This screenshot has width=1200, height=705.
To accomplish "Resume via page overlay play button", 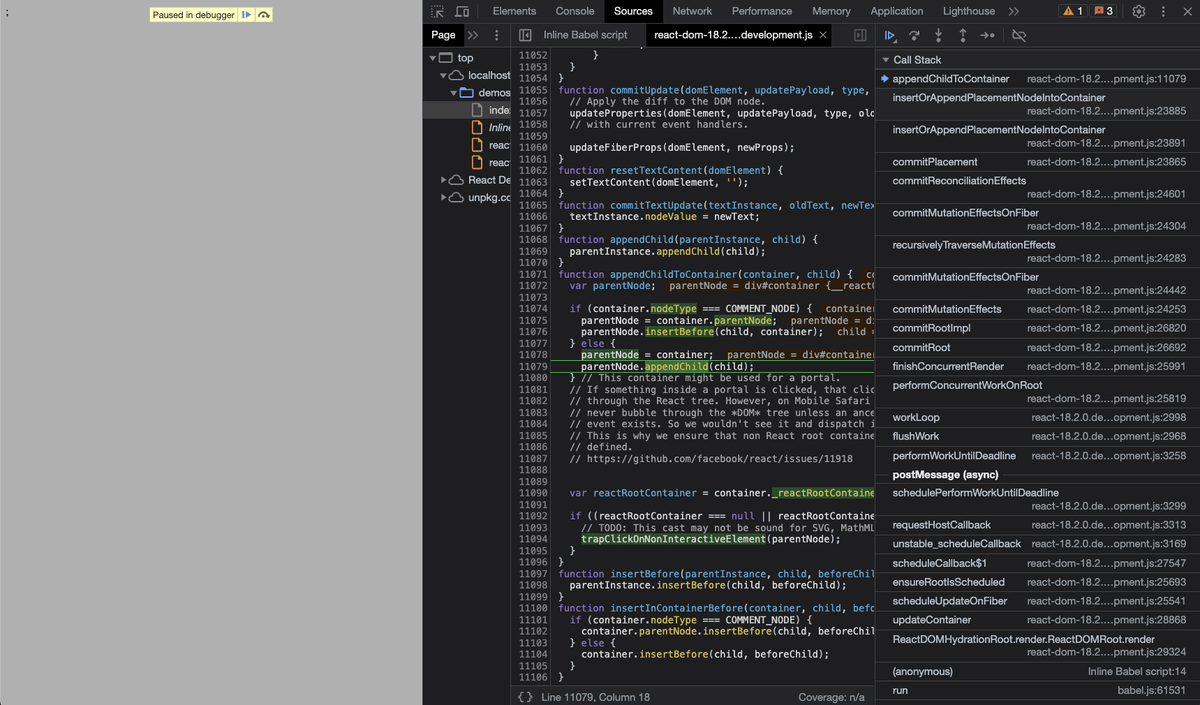I will [246, 15].
